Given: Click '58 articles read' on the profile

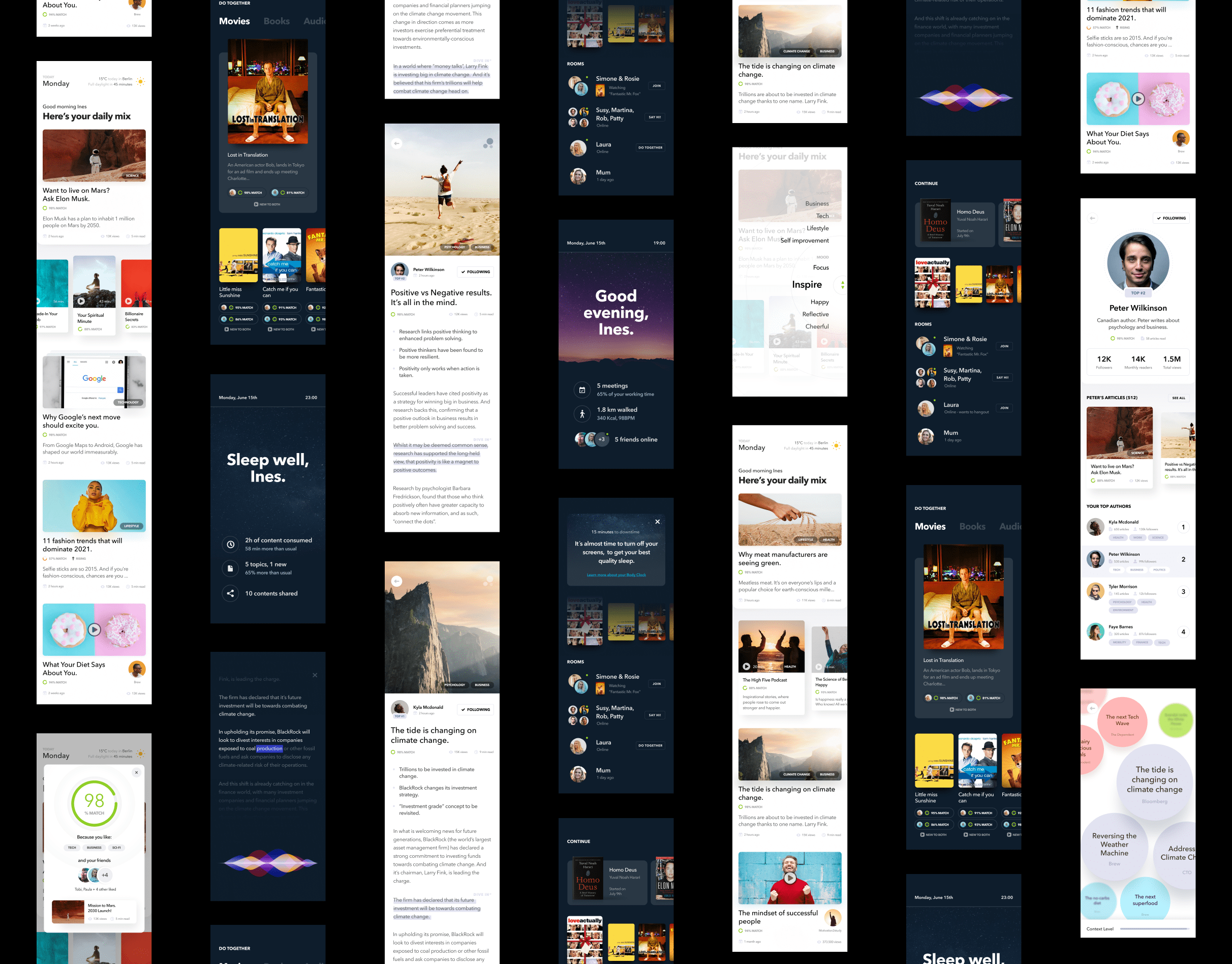Looking at the screenshot, I should click(1153, 339).
